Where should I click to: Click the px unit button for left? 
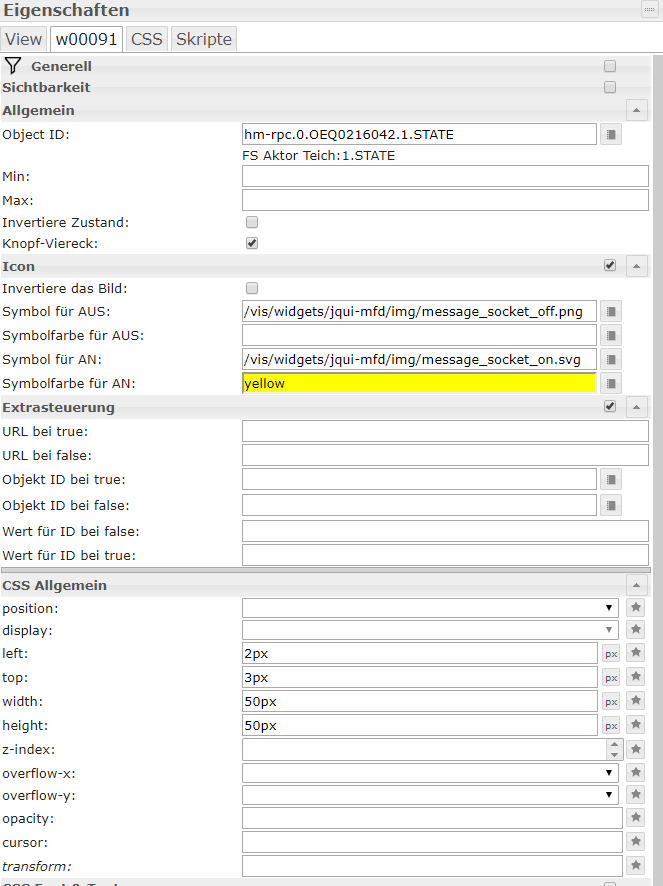click(611, 654)
